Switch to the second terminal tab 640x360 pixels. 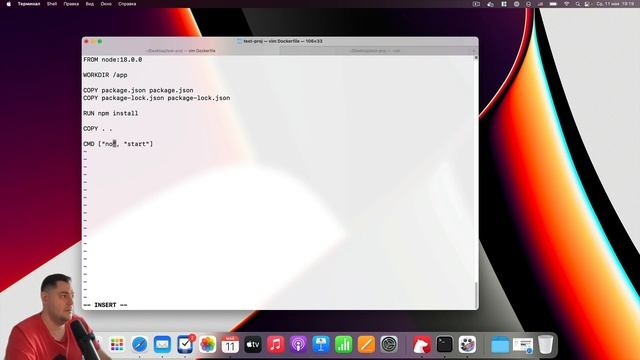pyautogui.click(x=376, y=51)
